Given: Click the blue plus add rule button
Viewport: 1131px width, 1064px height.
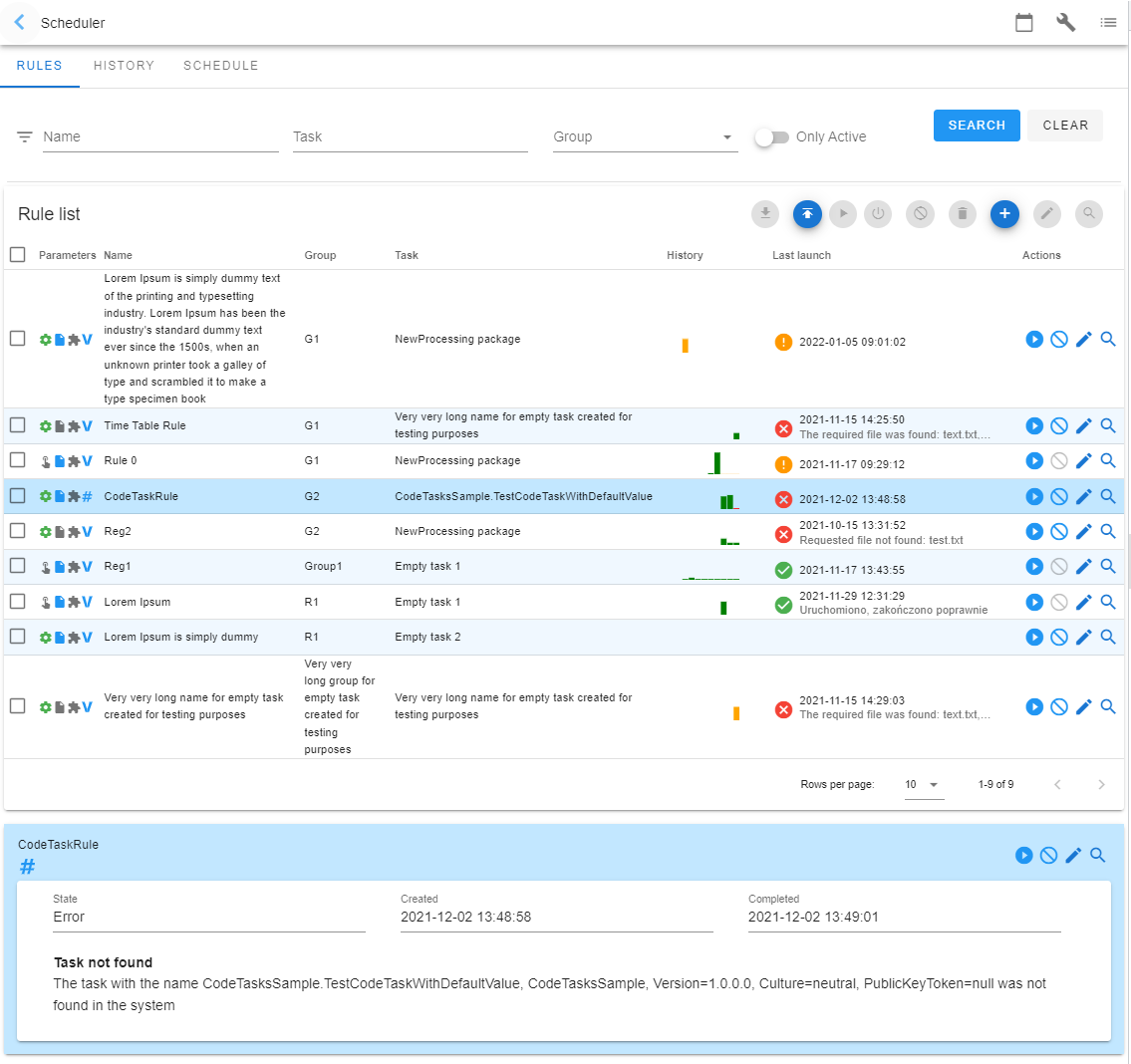Looking at the screenshot, I should (1004, 213).
